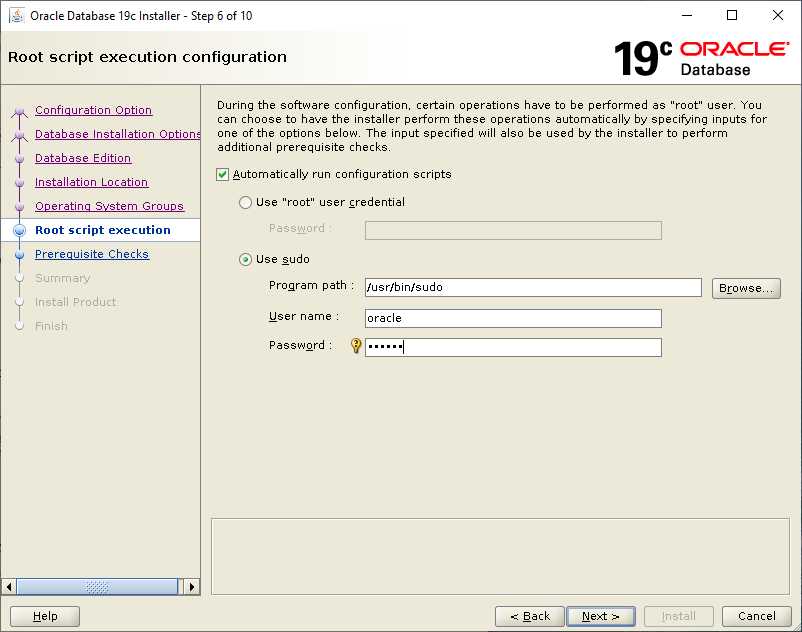
Task: Click the Browse button for sudo path
Action: tap(746, 288)
